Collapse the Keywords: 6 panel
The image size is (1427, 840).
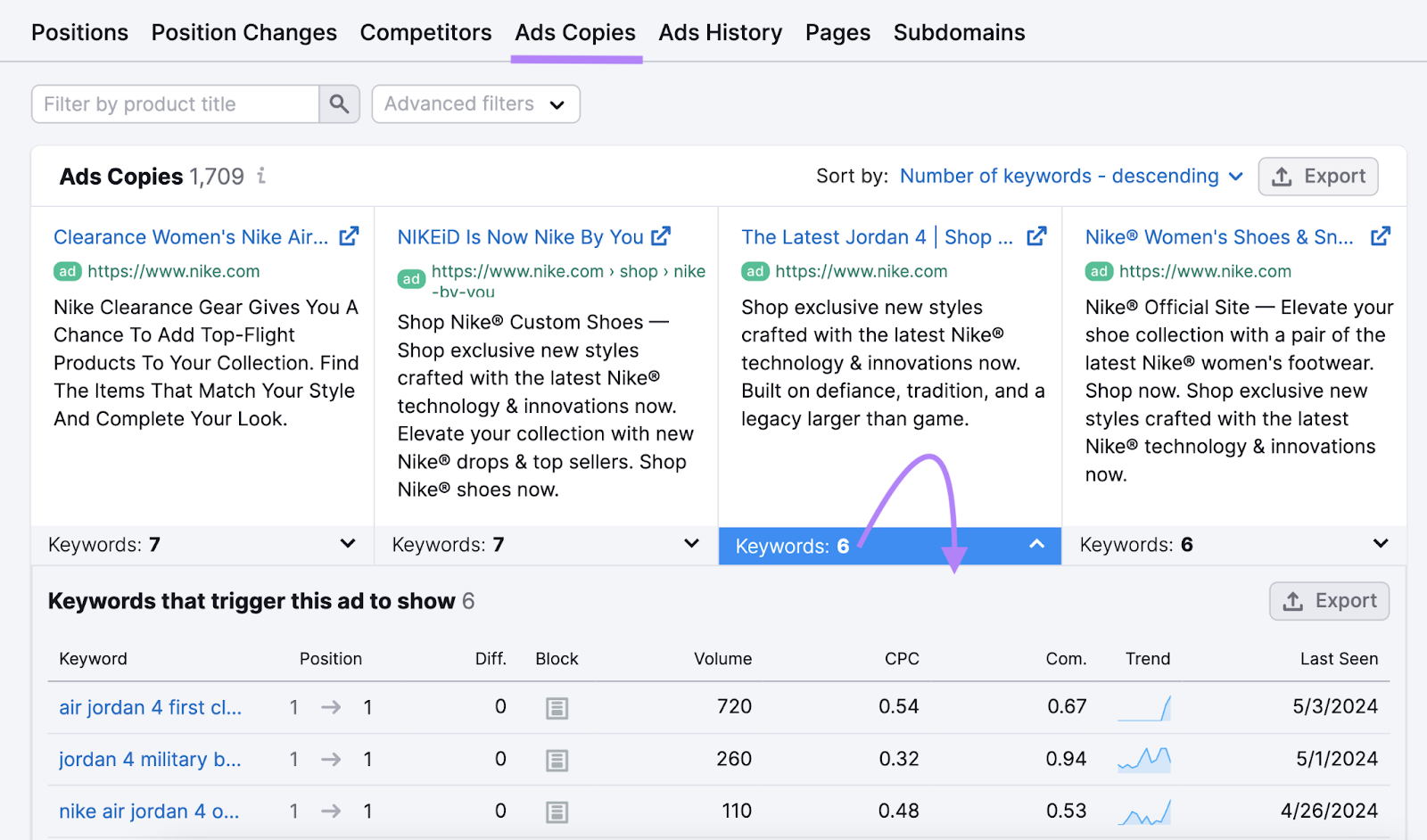point(1035,545)
